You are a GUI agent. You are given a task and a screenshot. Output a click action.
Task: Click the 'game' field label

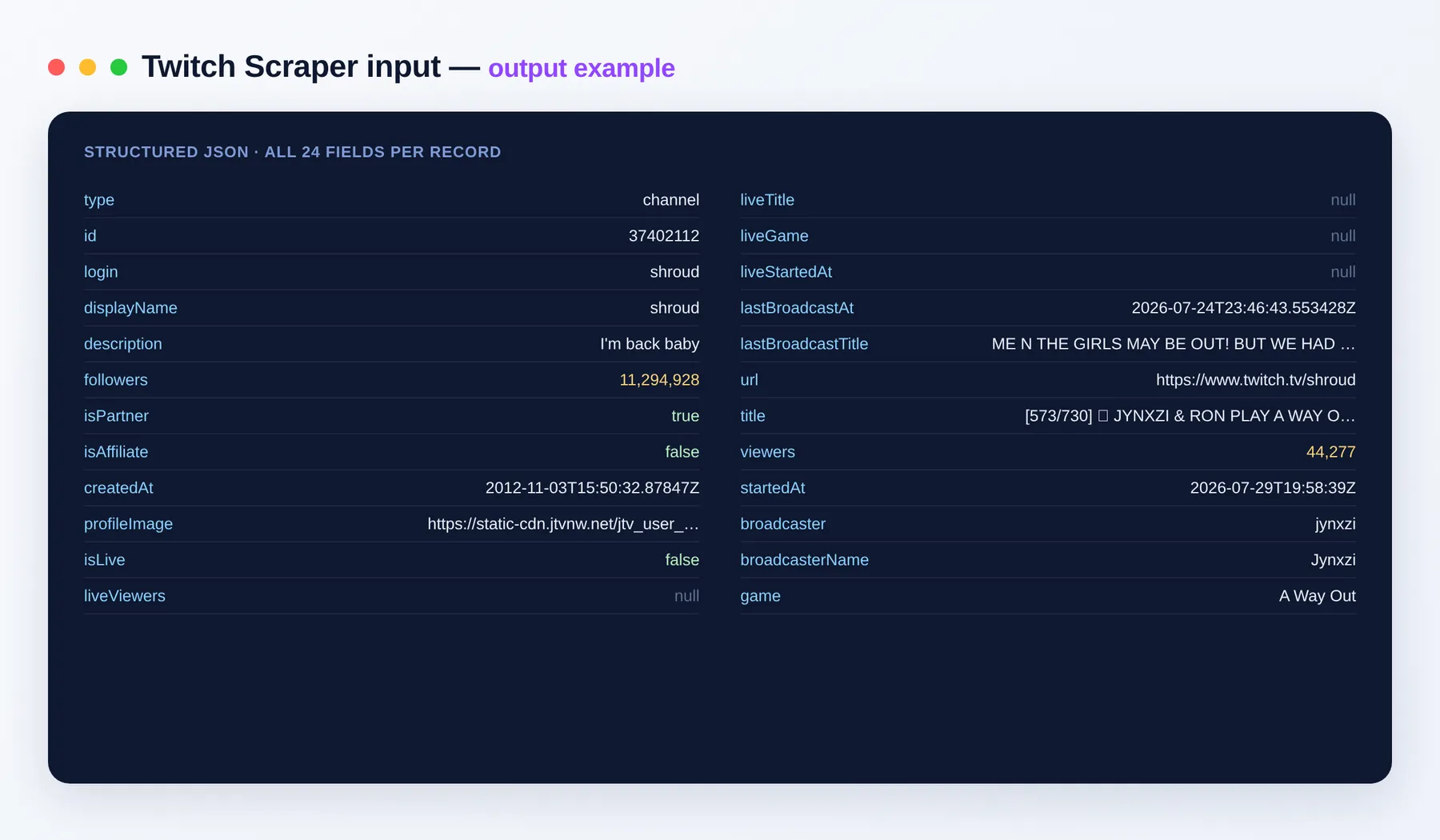tap(760, 596)
